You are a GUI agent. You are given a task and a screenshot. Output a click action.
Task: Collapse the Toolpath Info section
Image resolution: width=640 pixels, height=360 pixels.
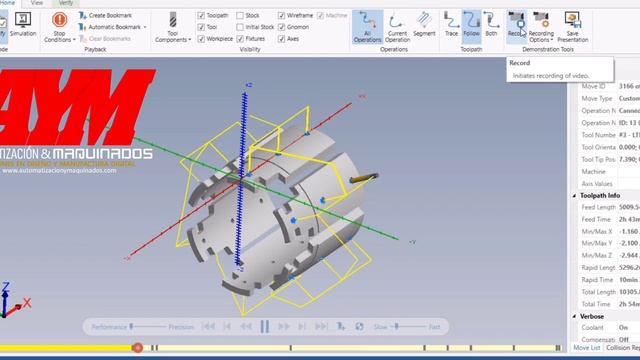(574, 196)
